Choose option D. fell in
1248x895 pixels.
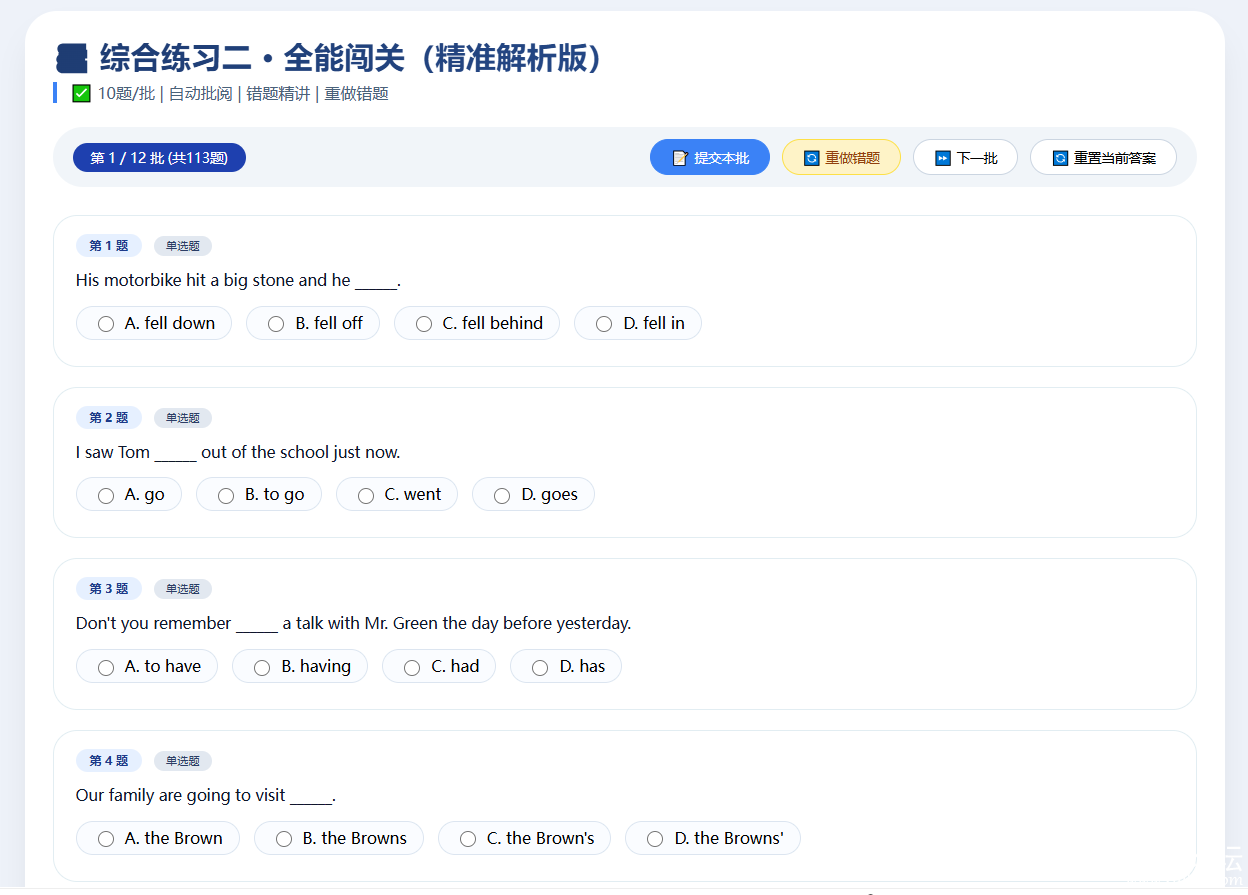[x=638, y=323]
